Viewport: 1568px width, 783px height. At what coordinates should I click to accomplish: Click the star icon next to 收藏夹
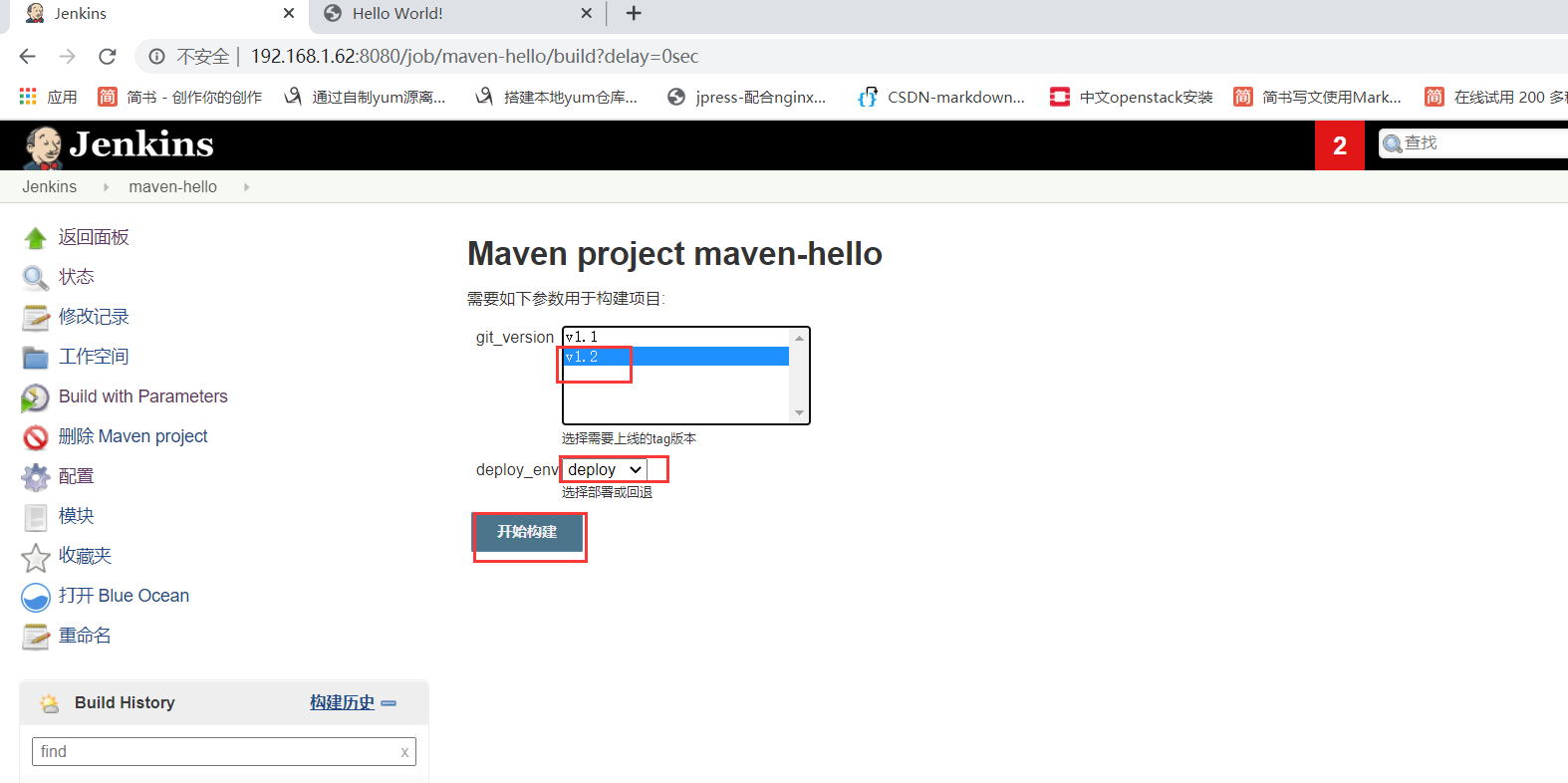(x=35, y=557)
